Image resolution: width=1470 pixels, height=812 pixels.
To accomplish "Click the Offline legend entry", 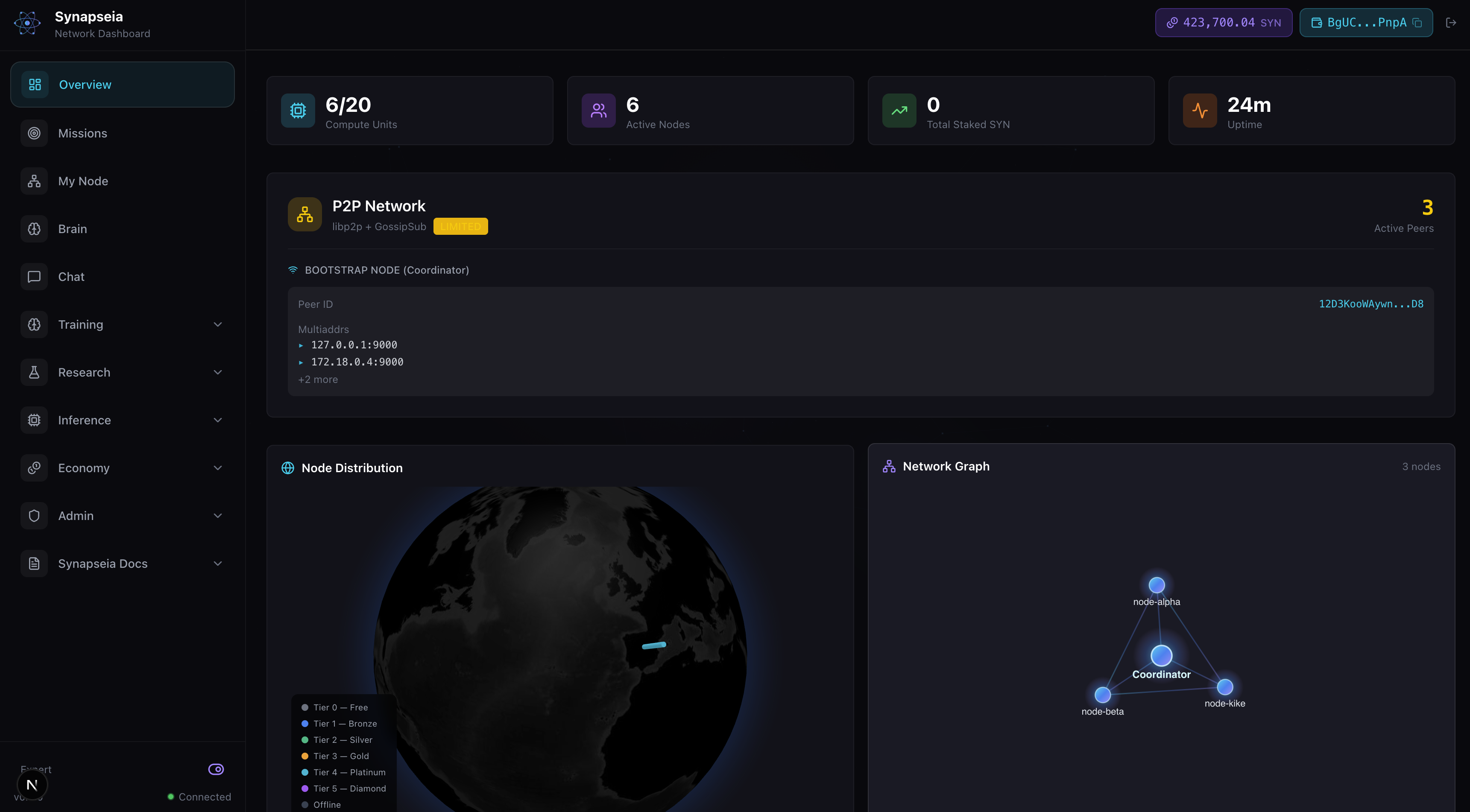I will point(321,805).
